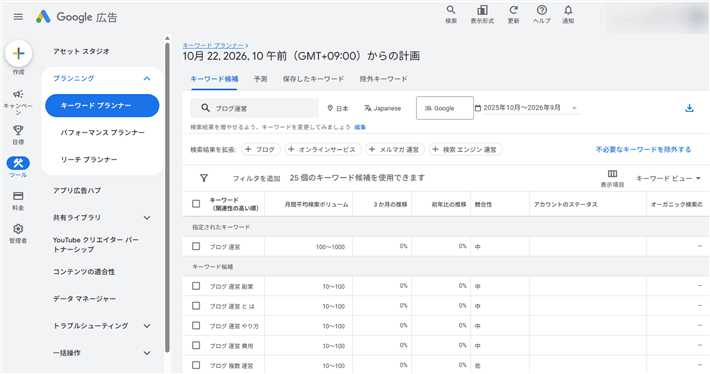Click the 作成 plus button
This screenshot has width=710, height=374.
(x=19, y=53)
